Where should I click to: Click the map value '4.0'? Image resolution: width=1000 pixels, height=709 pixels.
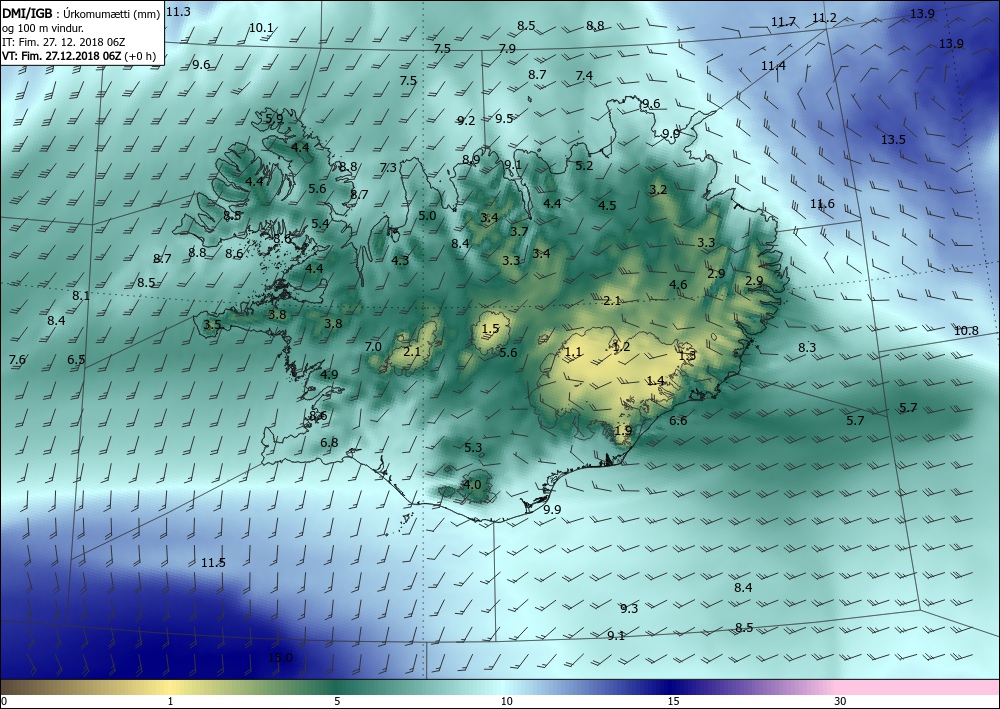pos(471,485)
